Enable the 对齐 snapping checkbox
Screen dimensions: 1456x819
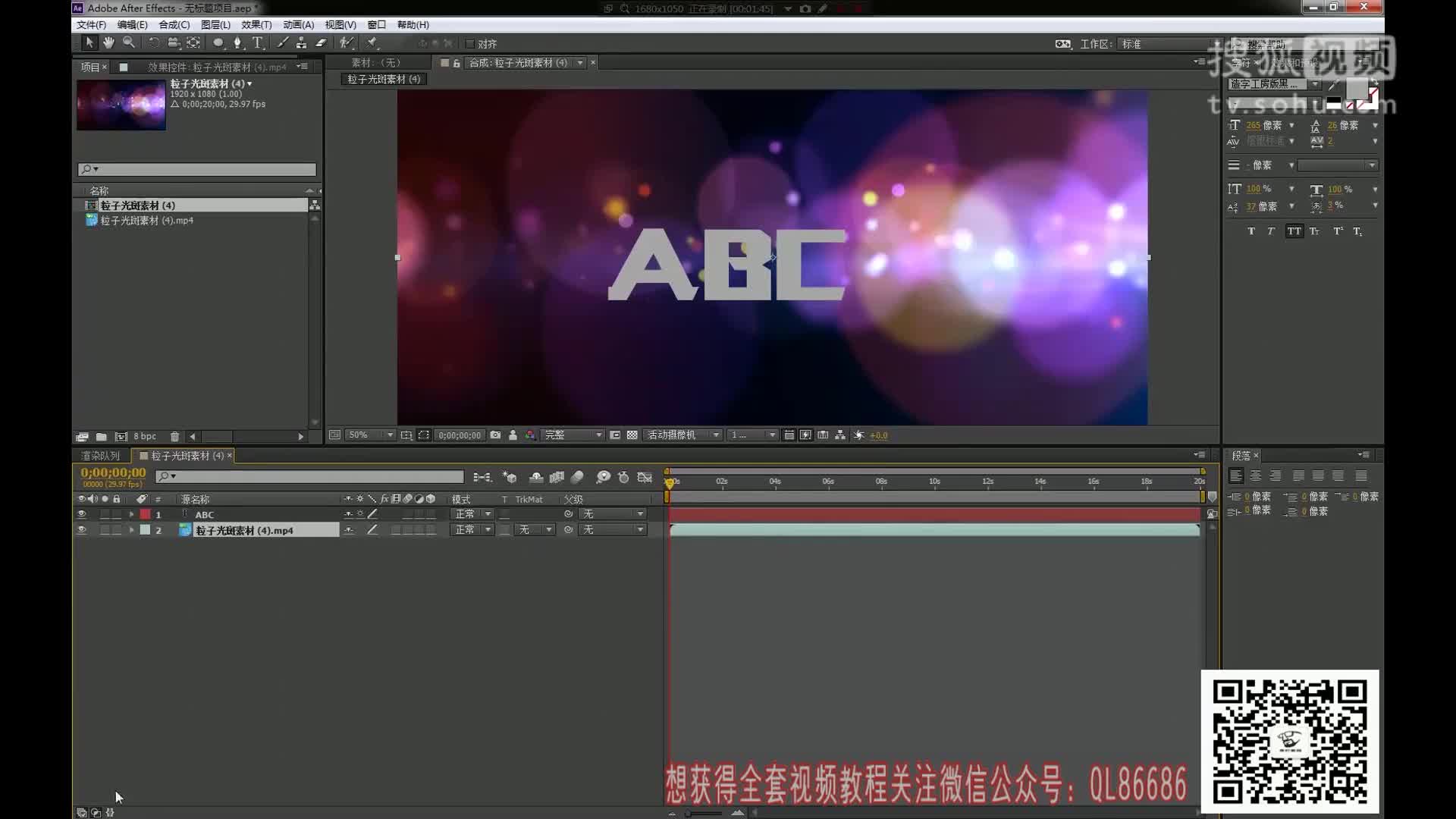tap(470, 43)
